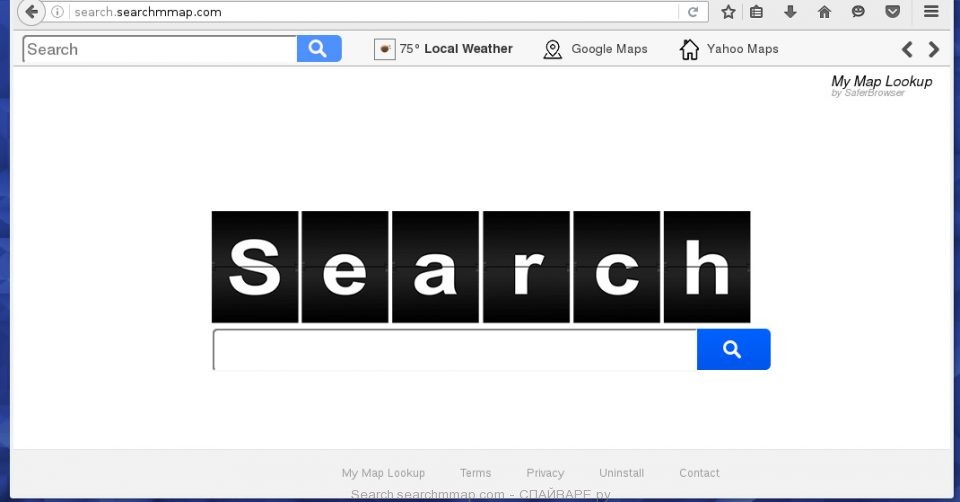Open Google Maps toolbar shortcut

point(596,49)
